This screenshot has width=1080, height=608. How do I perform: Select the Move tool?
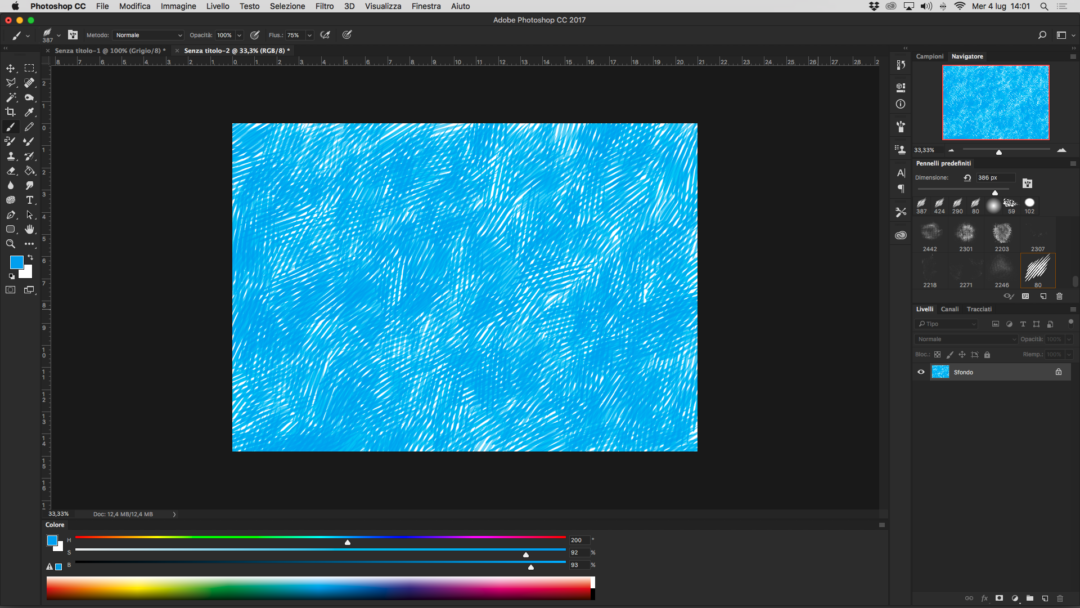[10, 68]
